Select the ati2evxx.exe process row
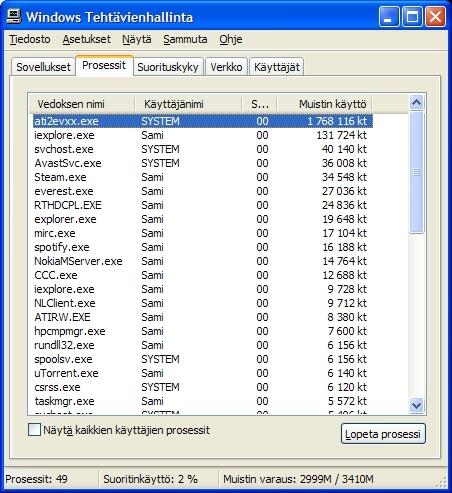 coord(203,121)
